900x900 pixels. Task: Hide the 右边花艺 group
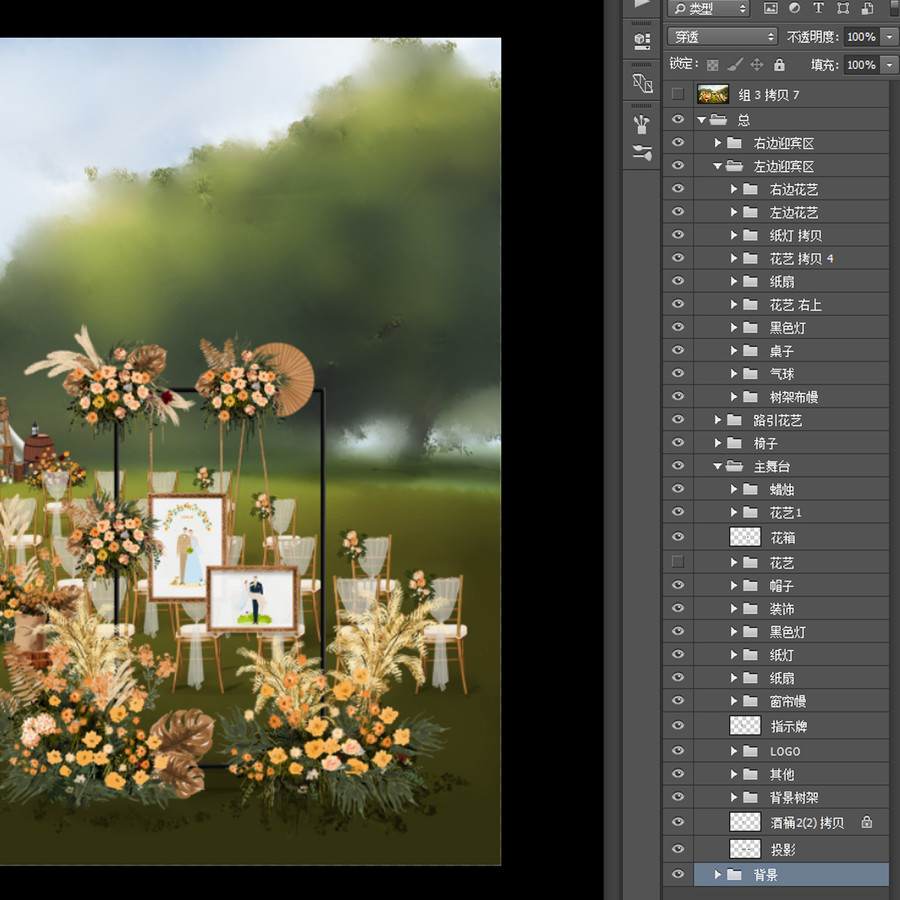tap(678, 188)
